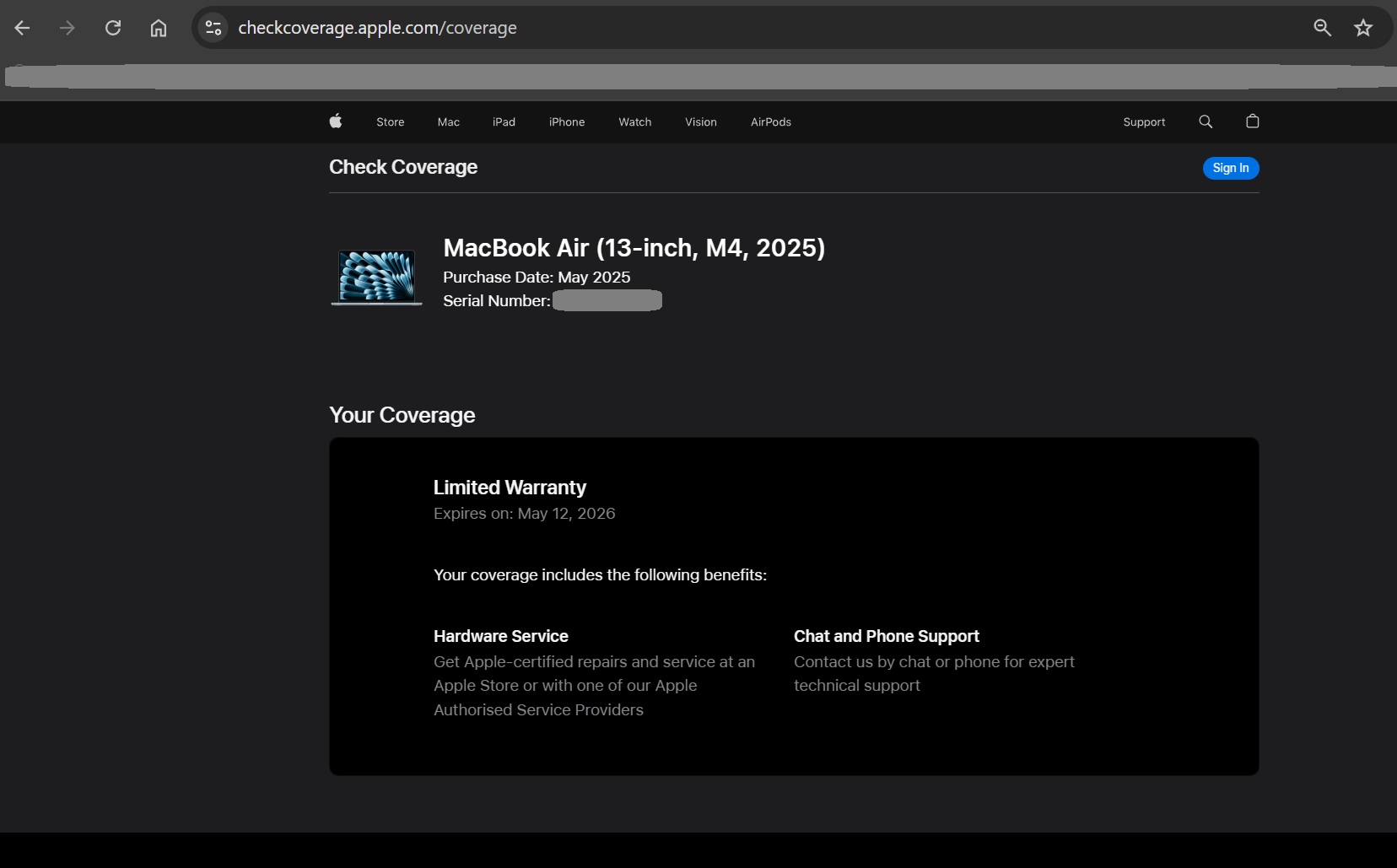Open the iPhone menu item
Screen dimensions: 1397x868
click(x=567, y=122)
